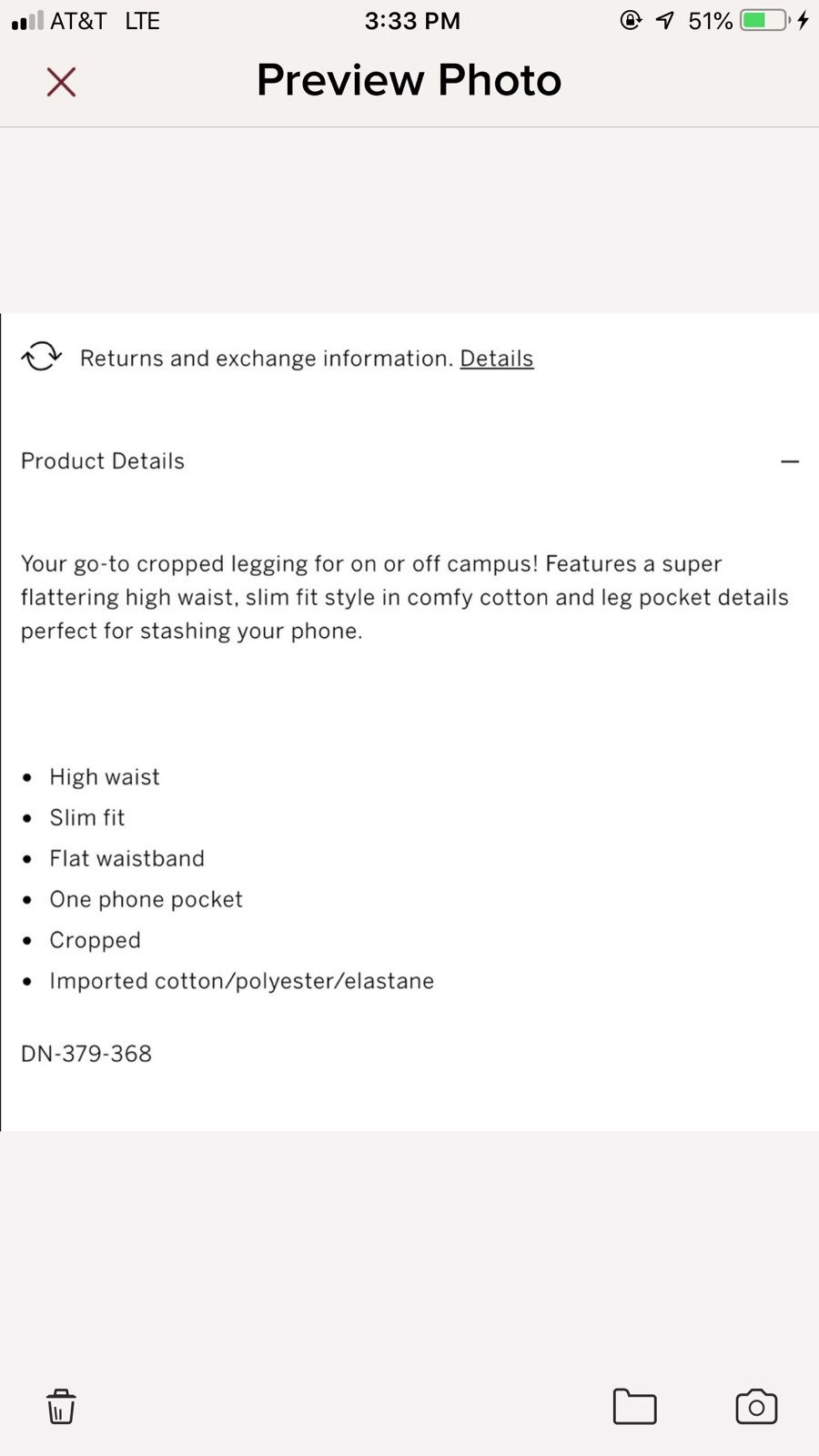The image size is (819, 1456).
Task: Tap the 'One phone pocket' bullet item
Action: point(147,900)
